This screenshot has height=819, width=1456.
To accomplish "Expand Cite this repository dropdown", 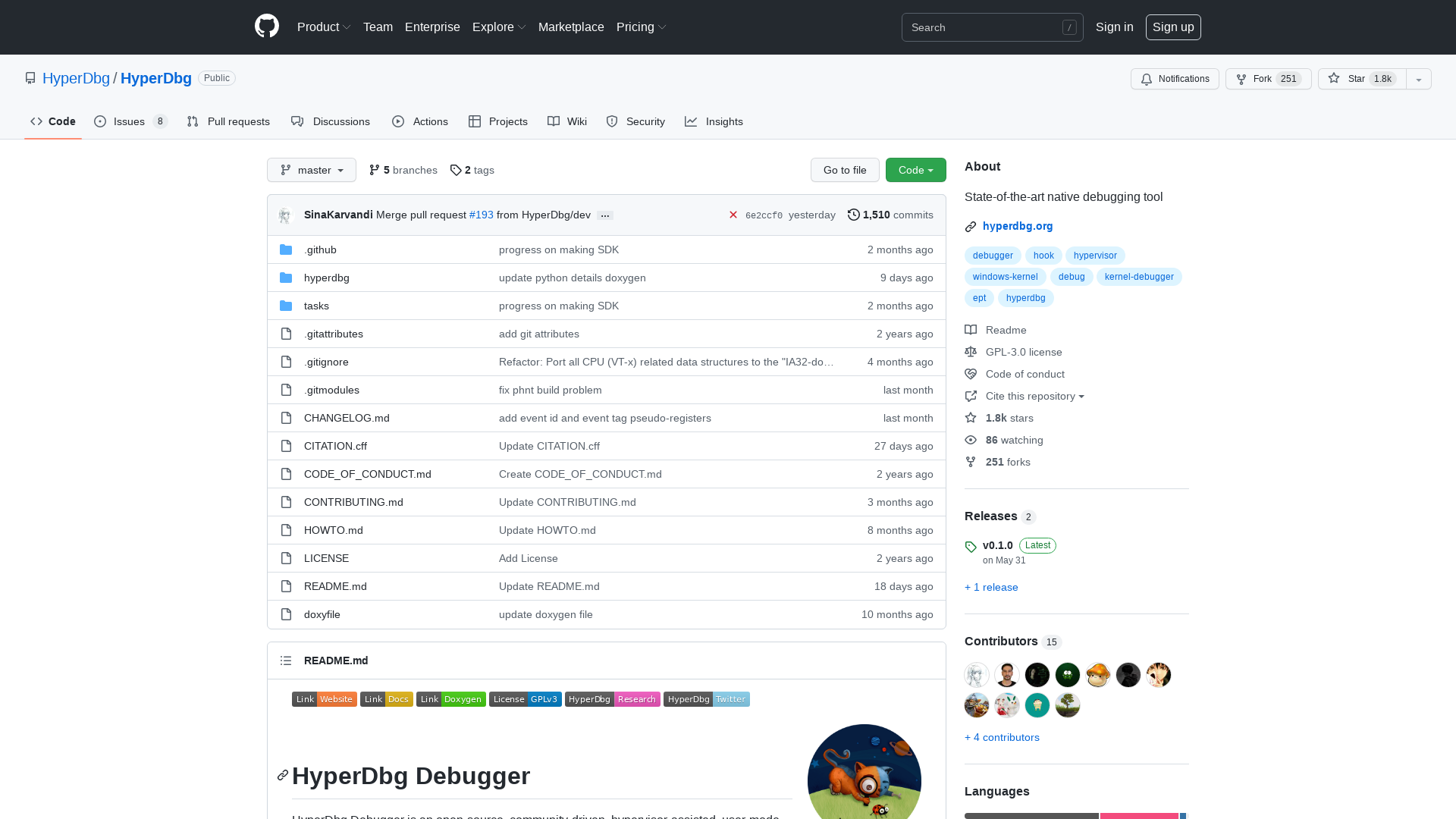I will pyautogui.click(x=1034, y=396).
